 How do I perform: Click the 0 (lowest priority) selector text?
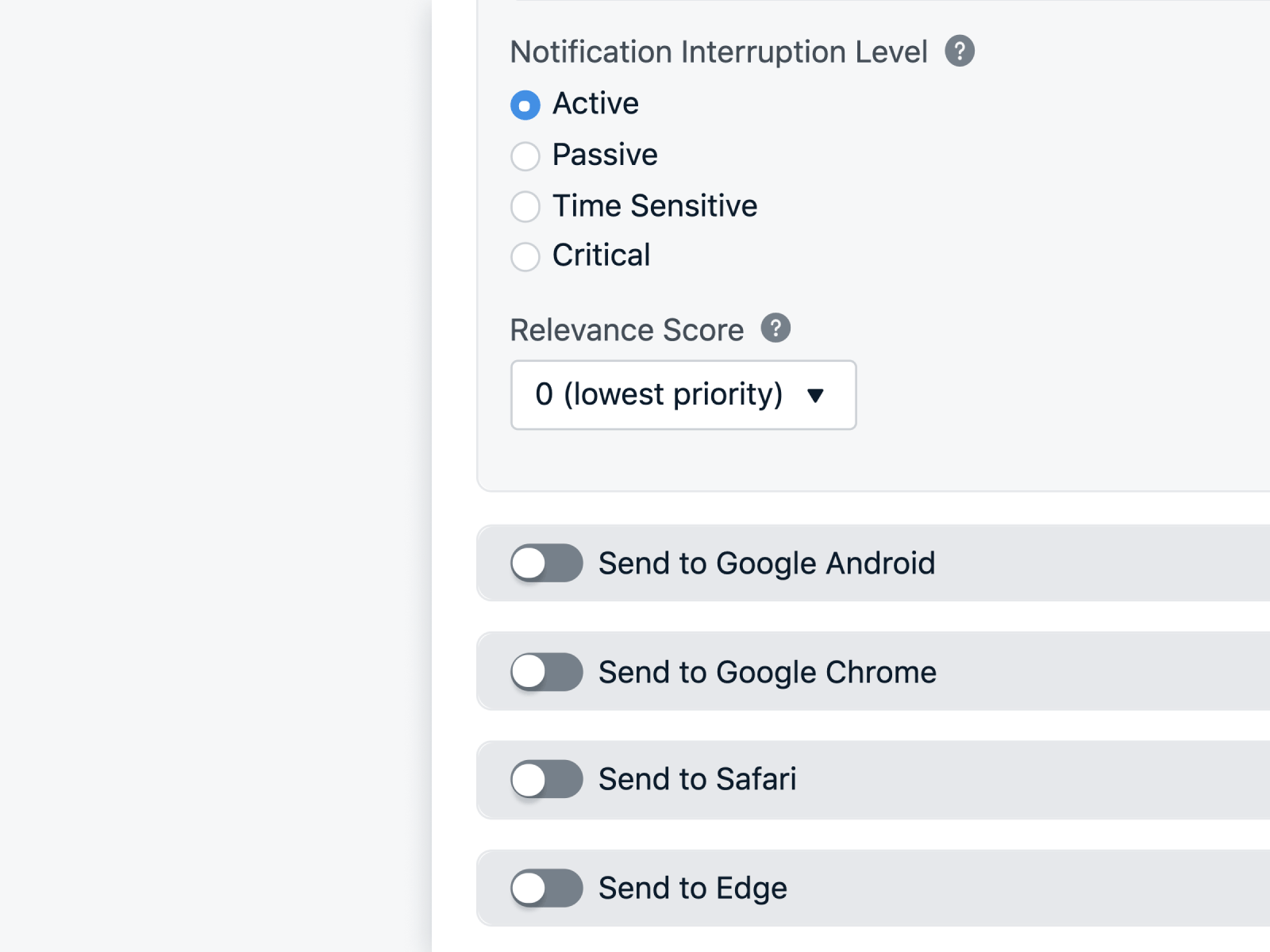[659, 394]
